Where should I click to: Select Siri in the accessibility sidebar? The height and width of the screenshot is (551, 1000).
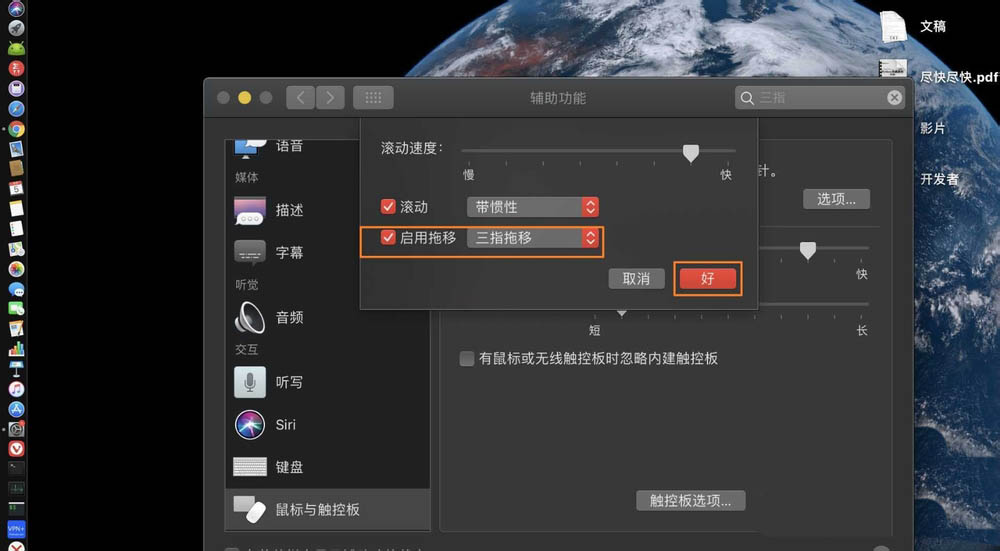(x=328, y=425)
